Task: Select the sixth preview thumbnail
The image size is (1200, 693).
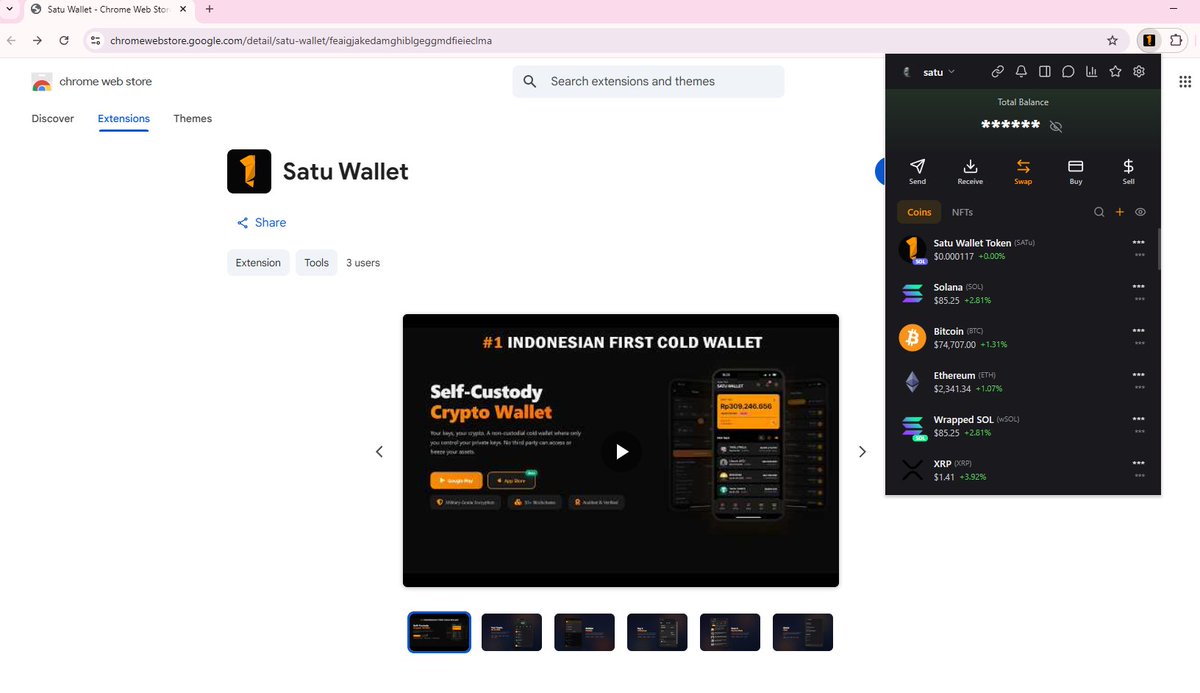Action: coord(803,632)
